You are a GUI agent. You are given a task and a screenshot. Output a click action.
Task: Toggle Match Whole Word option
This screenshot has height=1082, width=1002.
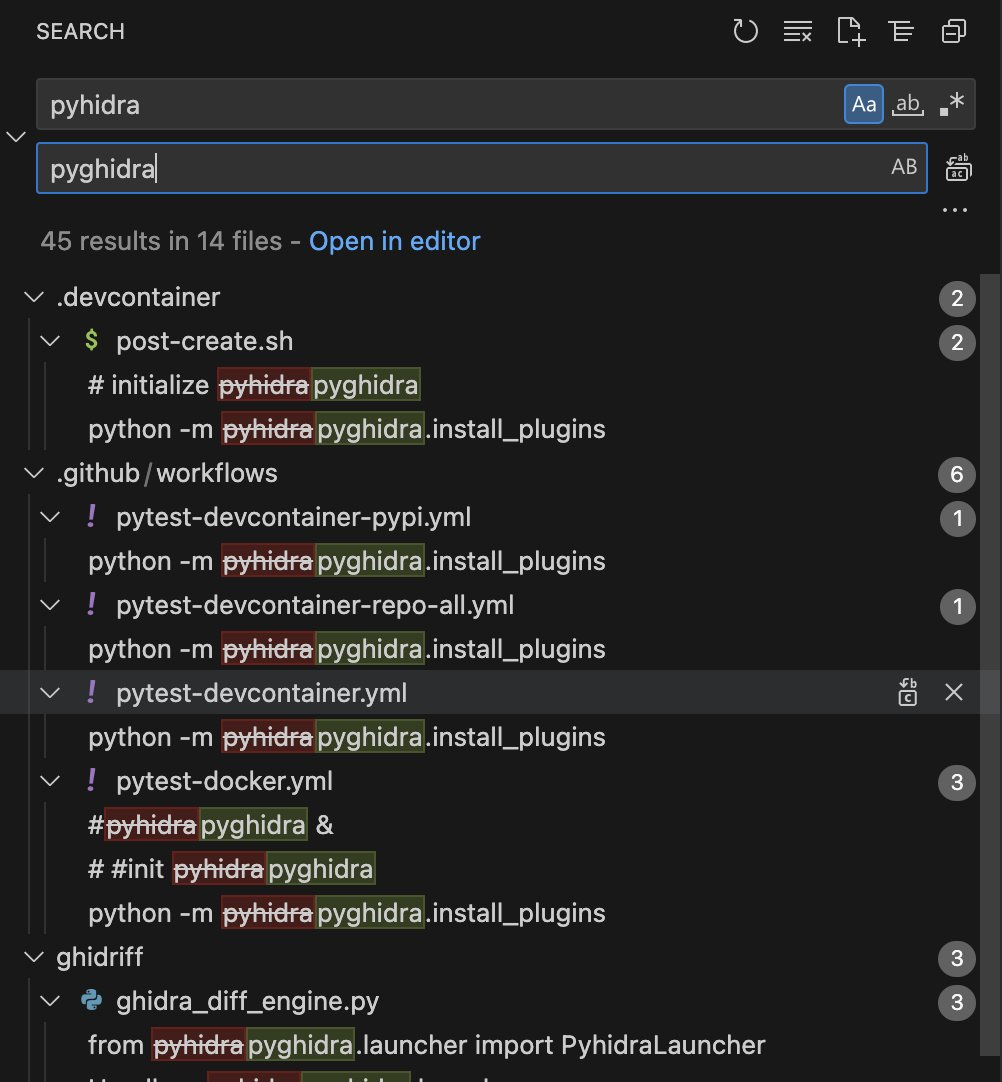click(907, 104)
